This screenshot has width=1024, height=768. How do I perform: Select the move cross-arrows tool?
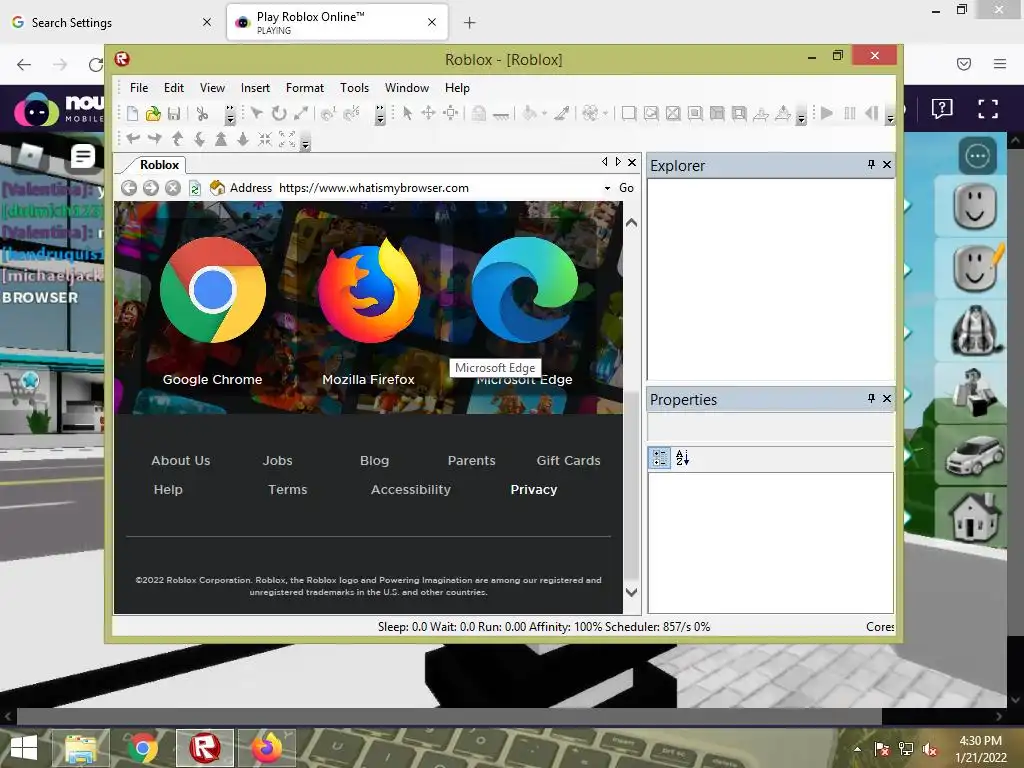pyautogui.click(x=428, y=113)
